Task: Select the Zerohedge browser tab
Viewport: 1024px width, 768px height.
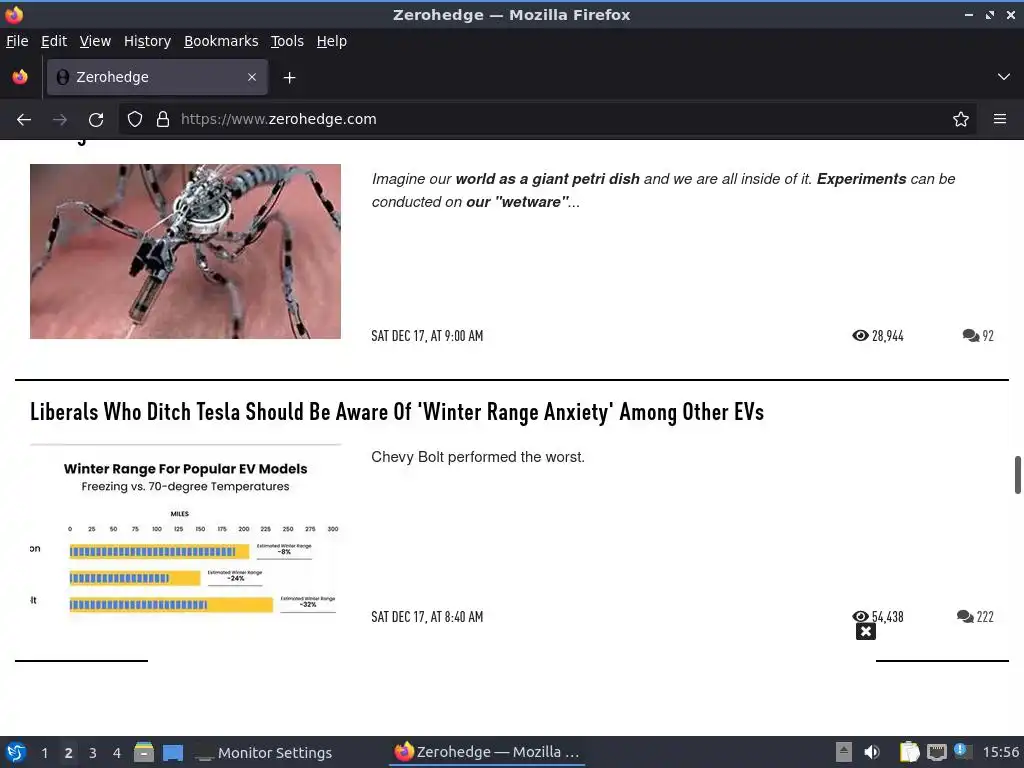Action: (157, 77)
